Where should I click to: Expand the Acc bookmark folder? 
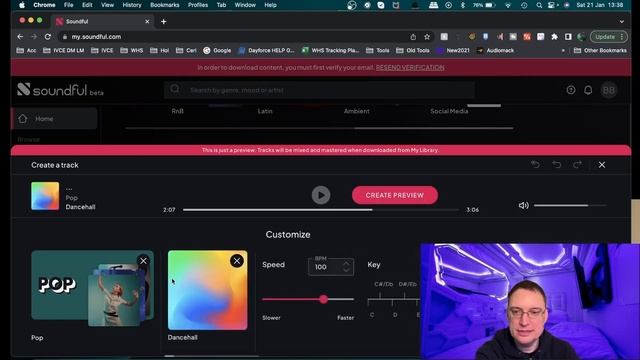pos(27,50)
